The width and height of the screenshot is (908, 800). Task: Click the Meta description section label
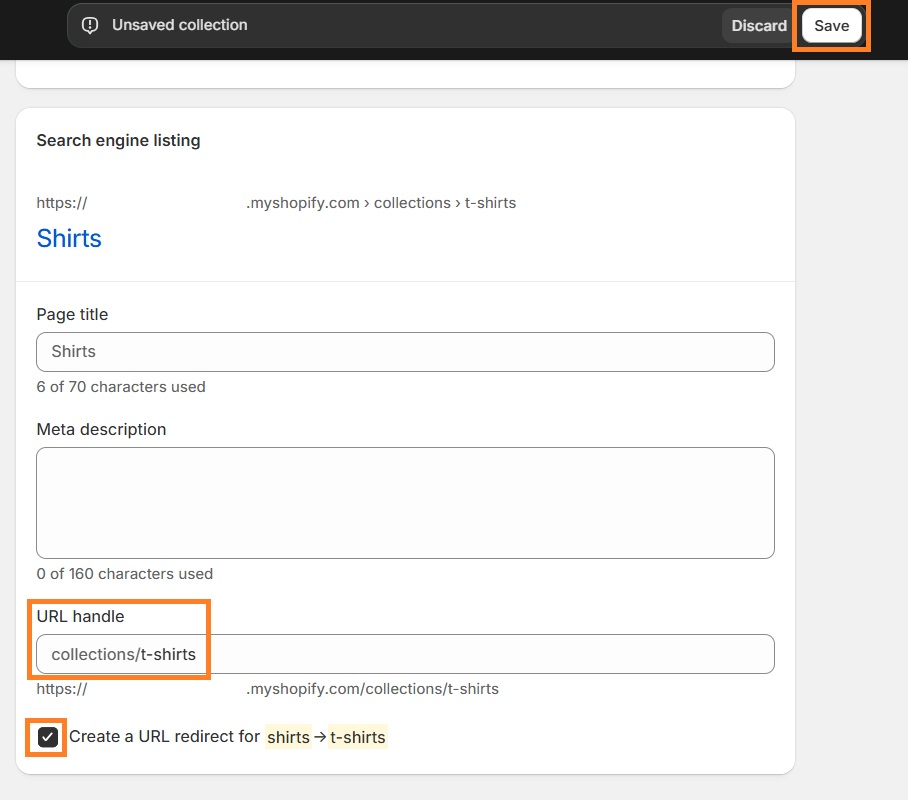101,429
